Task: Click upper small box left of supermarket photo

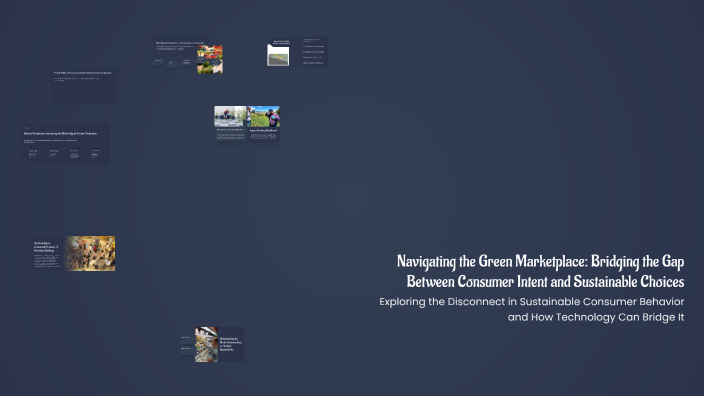Action: click(187, 338)
